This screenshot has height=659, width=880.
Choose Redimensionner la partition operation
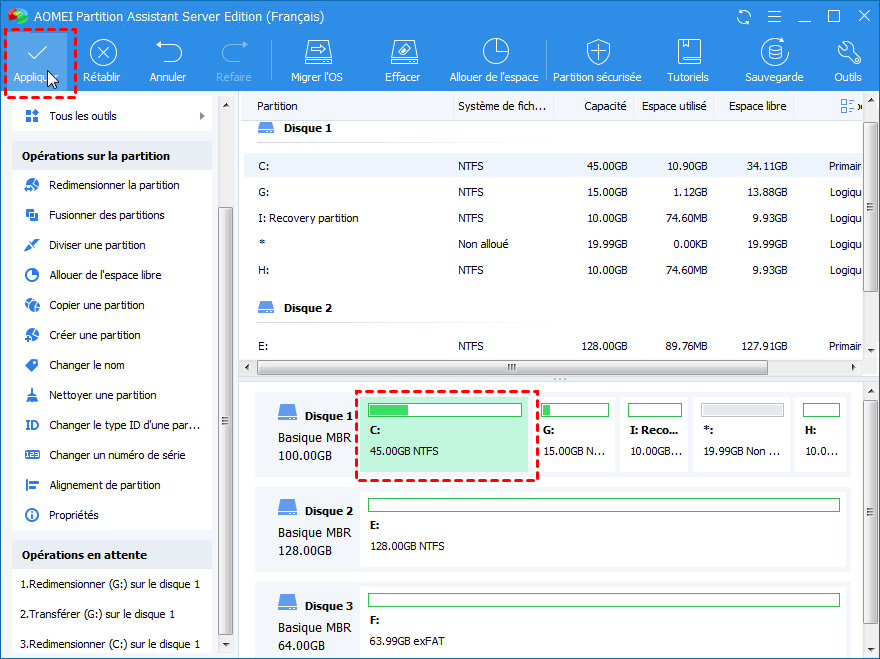coord(114,185)
